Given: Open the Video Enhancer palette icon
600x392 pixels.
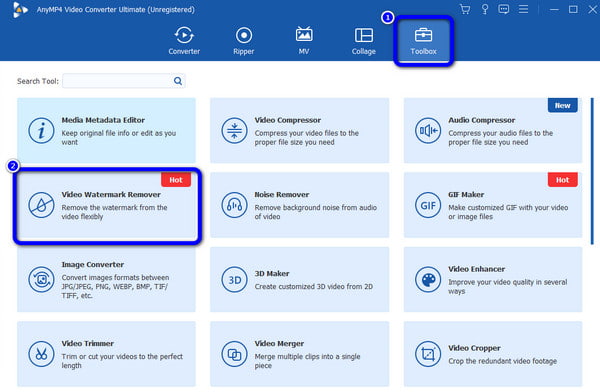Looking at the screenshot, I should point(428,280).
